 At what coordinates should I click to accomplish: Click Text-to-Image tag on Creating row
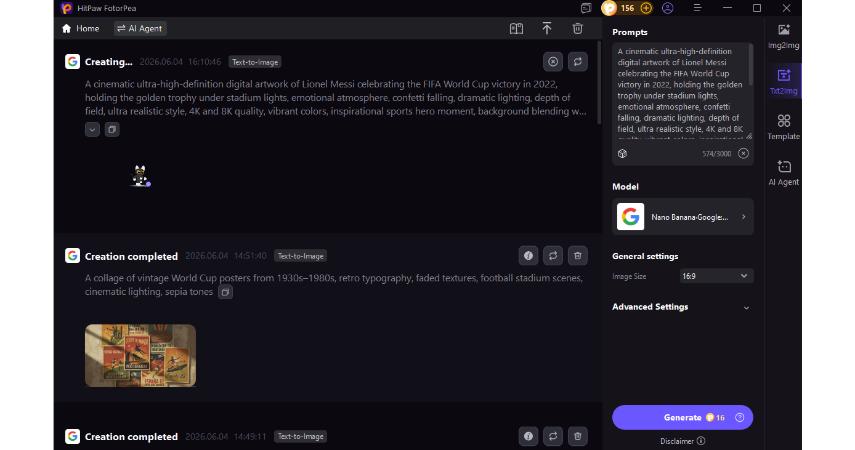click(255, 62)
